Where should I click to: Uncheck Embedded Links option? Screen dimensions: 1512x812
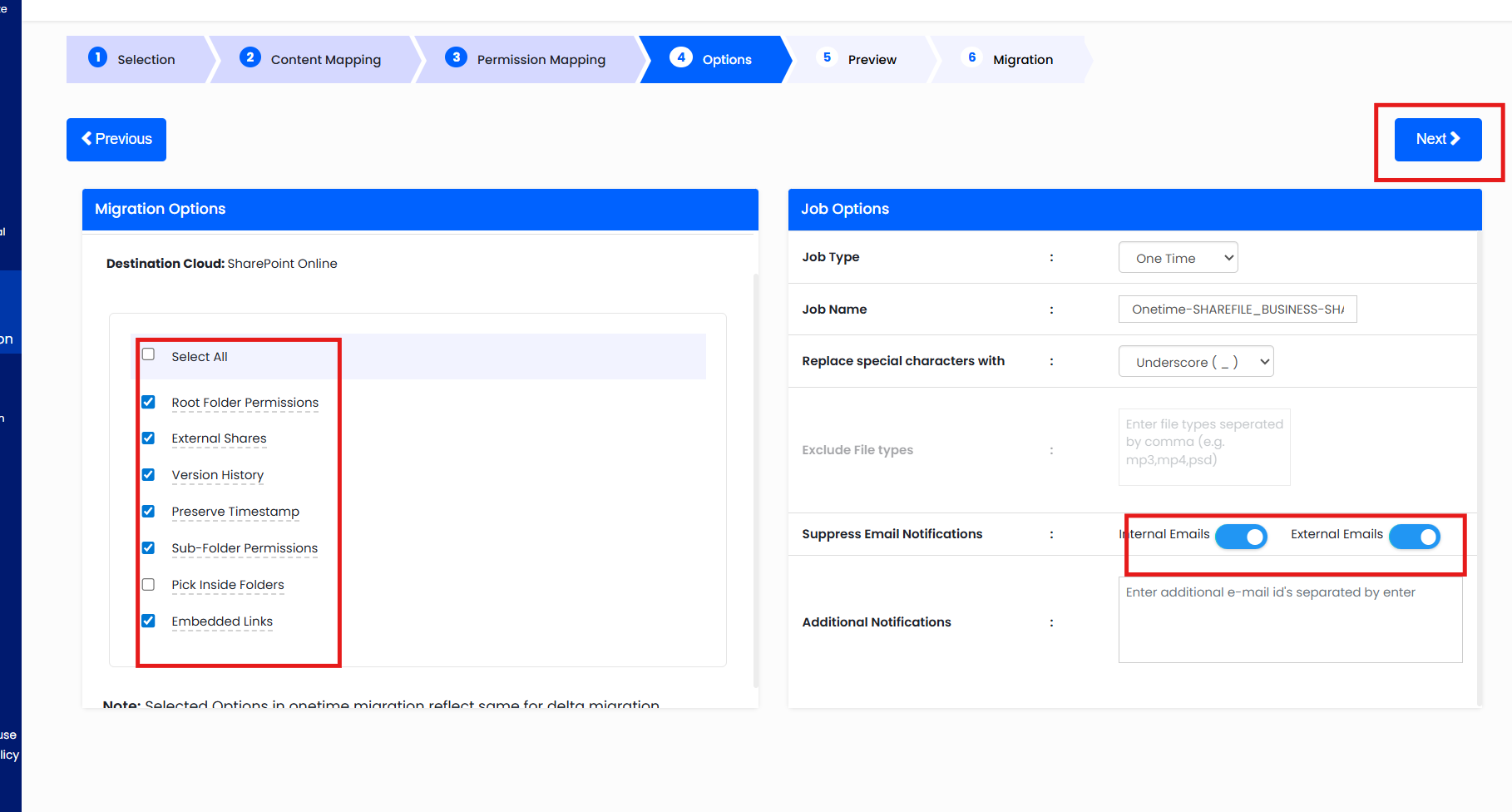[x=148, y=621]
